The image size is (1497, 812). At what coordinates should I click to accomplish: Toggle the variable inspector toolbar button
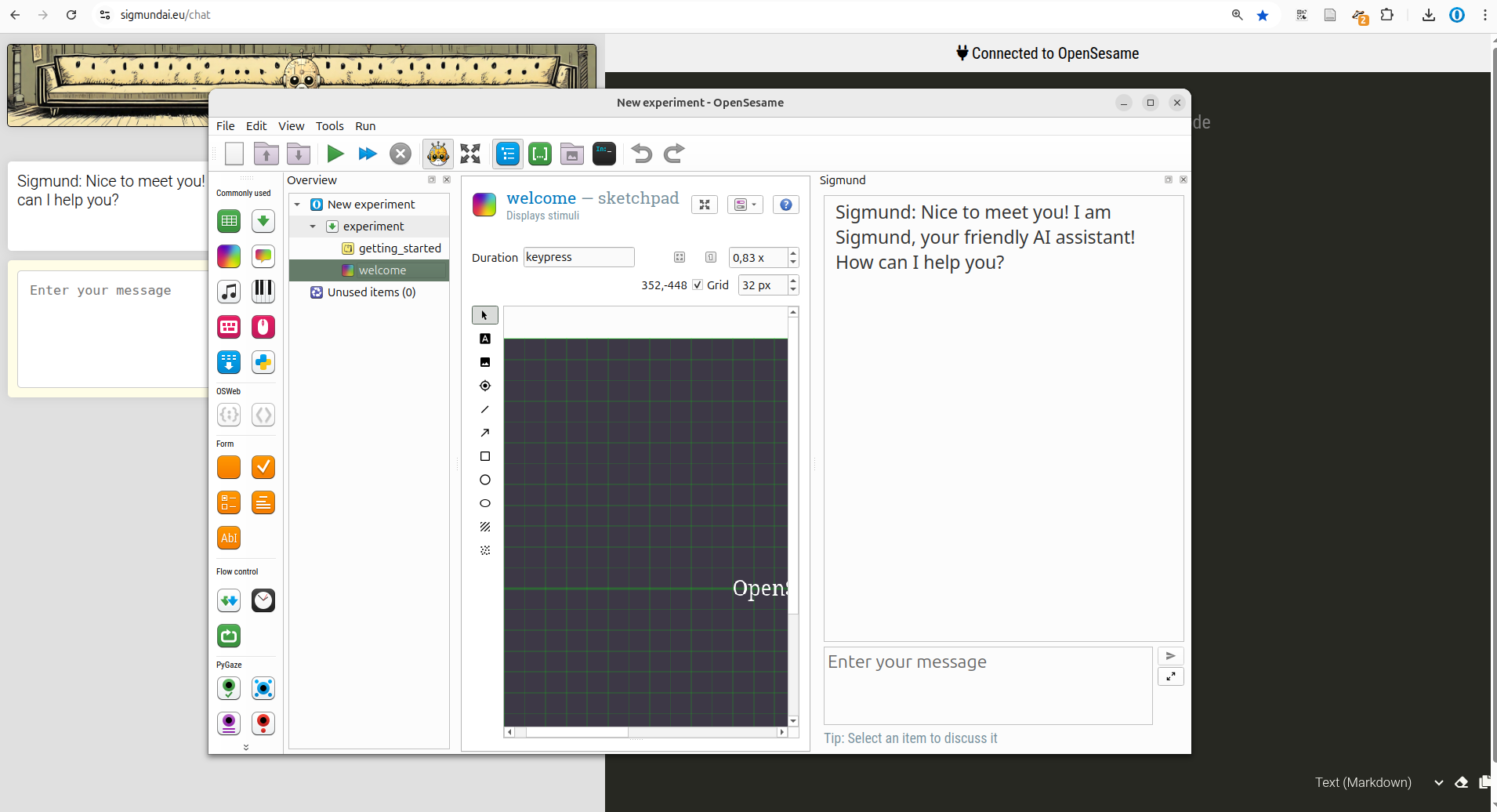(x=540, y=153)
